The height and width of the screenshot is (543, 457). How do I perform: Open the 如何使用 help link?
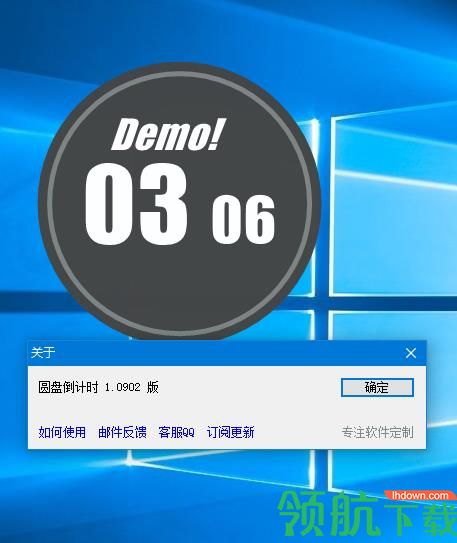pos(62,432)
